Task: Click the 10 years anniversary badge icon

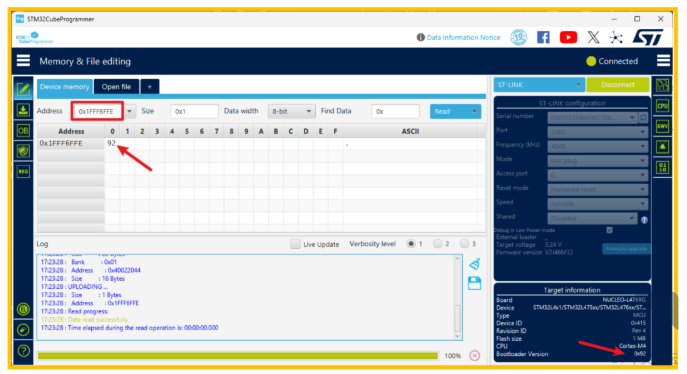Action: pos(519,37)
